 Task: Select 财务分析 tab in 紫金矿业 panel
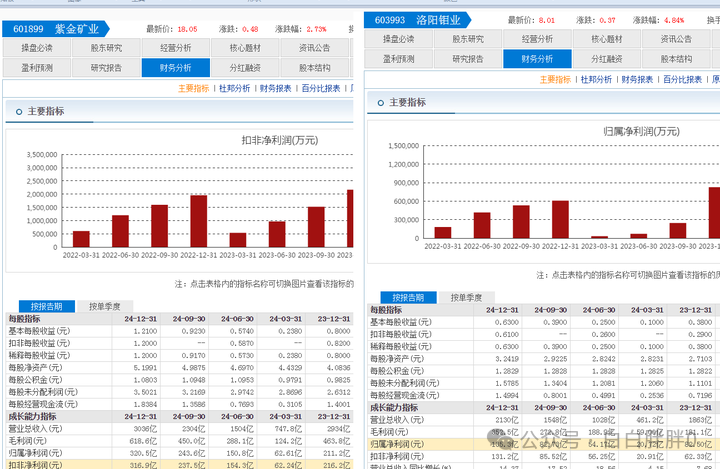[175, 68]
